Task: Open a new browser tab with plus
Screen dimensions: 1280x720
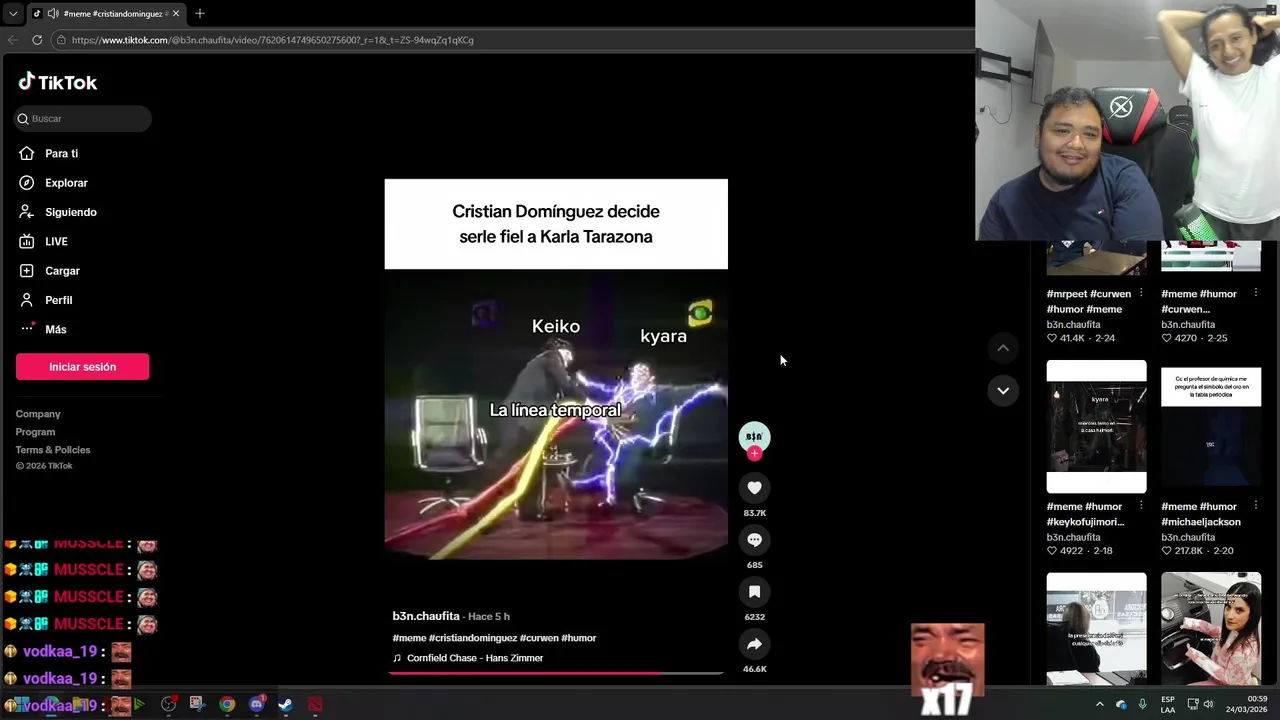Action: [x=199, y=13]
